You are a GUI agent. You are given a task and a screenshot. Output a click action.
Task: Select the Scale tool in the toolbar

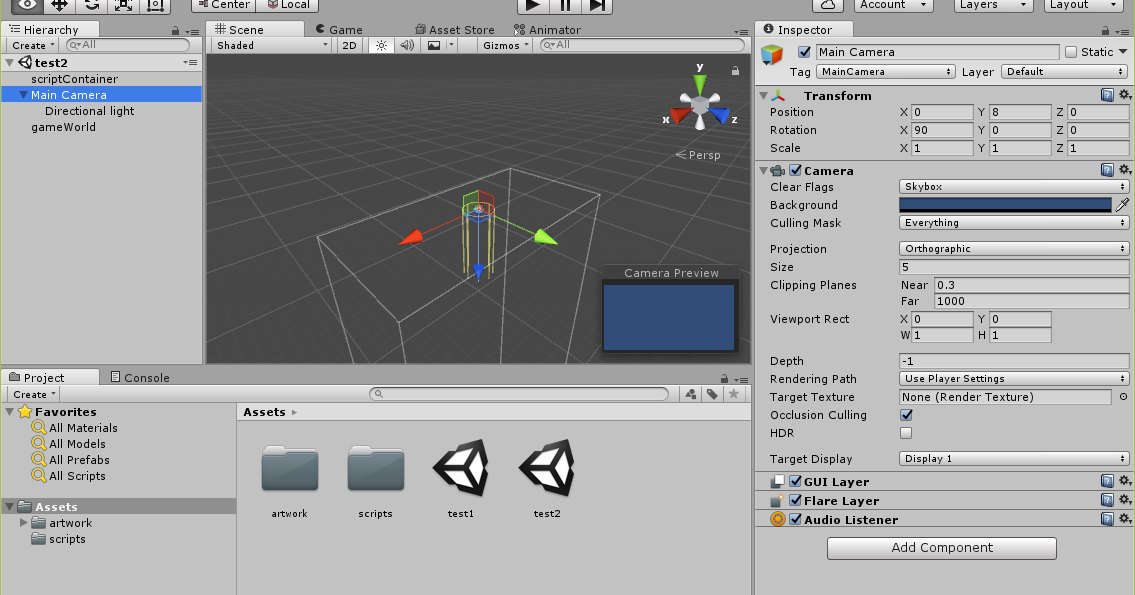pyautogui.click(x=122, y=6)
